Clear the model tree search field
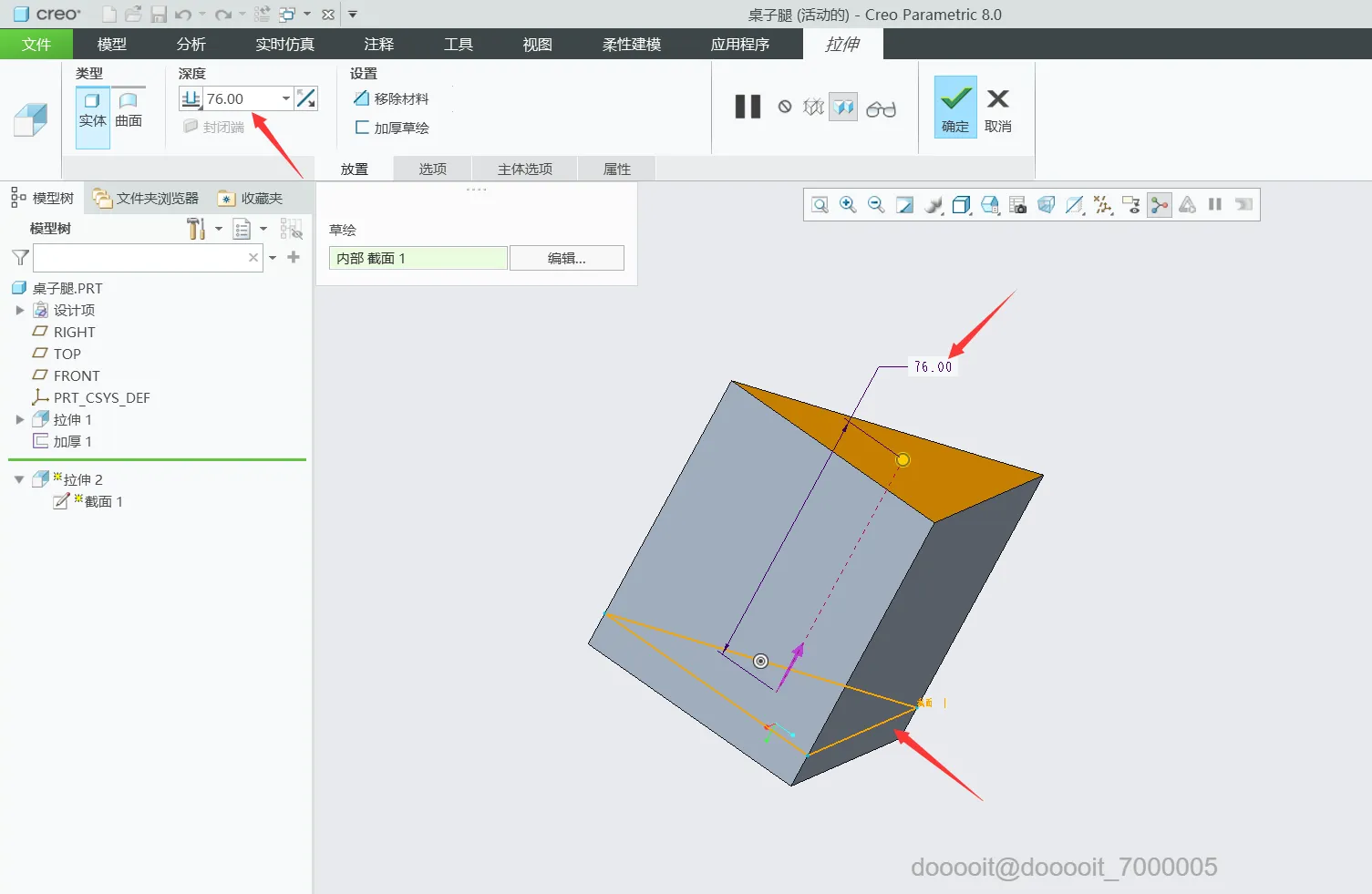1372x894 pixels. click(253, 258)
